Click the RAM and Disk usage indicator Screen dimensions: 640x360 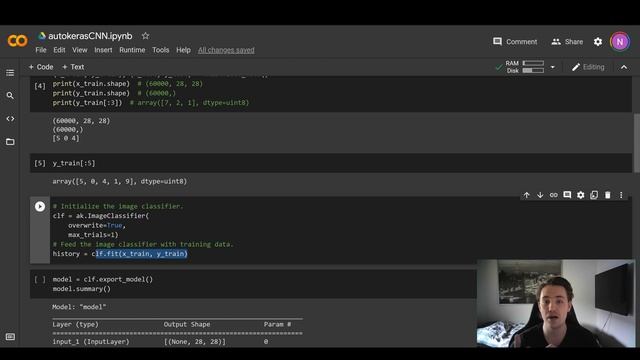524,67
